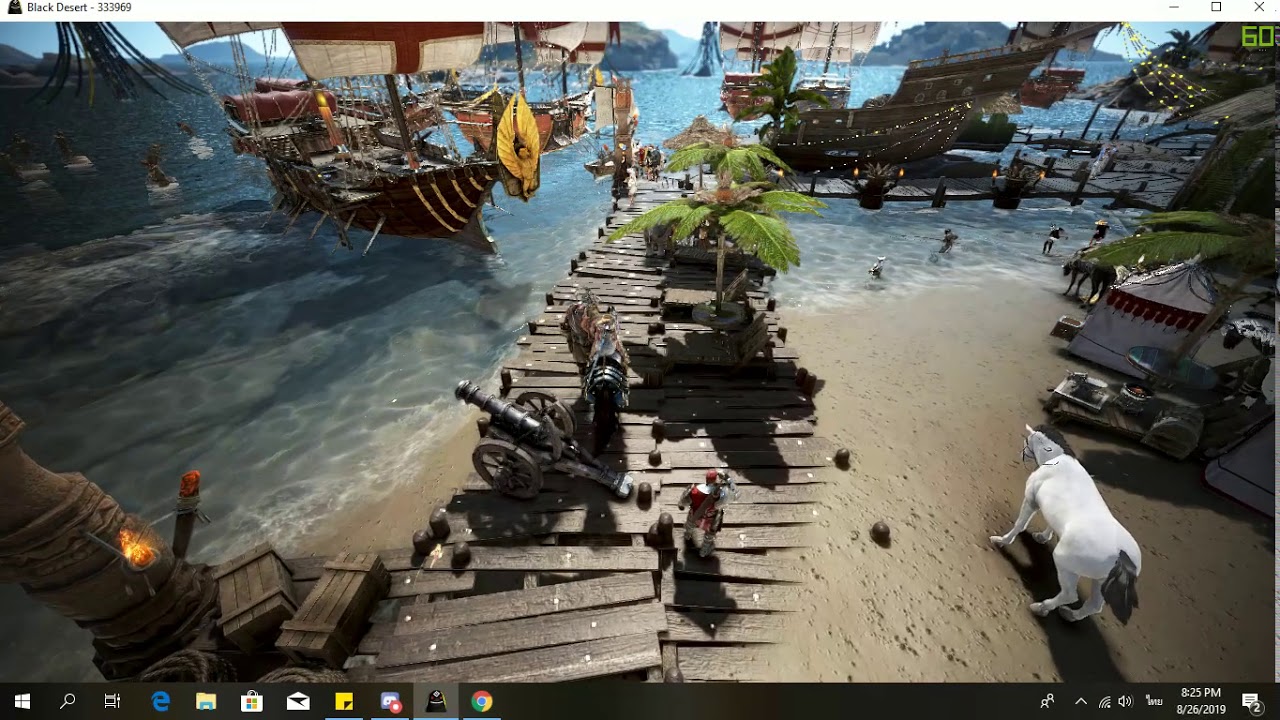
Task: Open the Windows Start menu
Action: pyautogui.click(x=22, y=701)
